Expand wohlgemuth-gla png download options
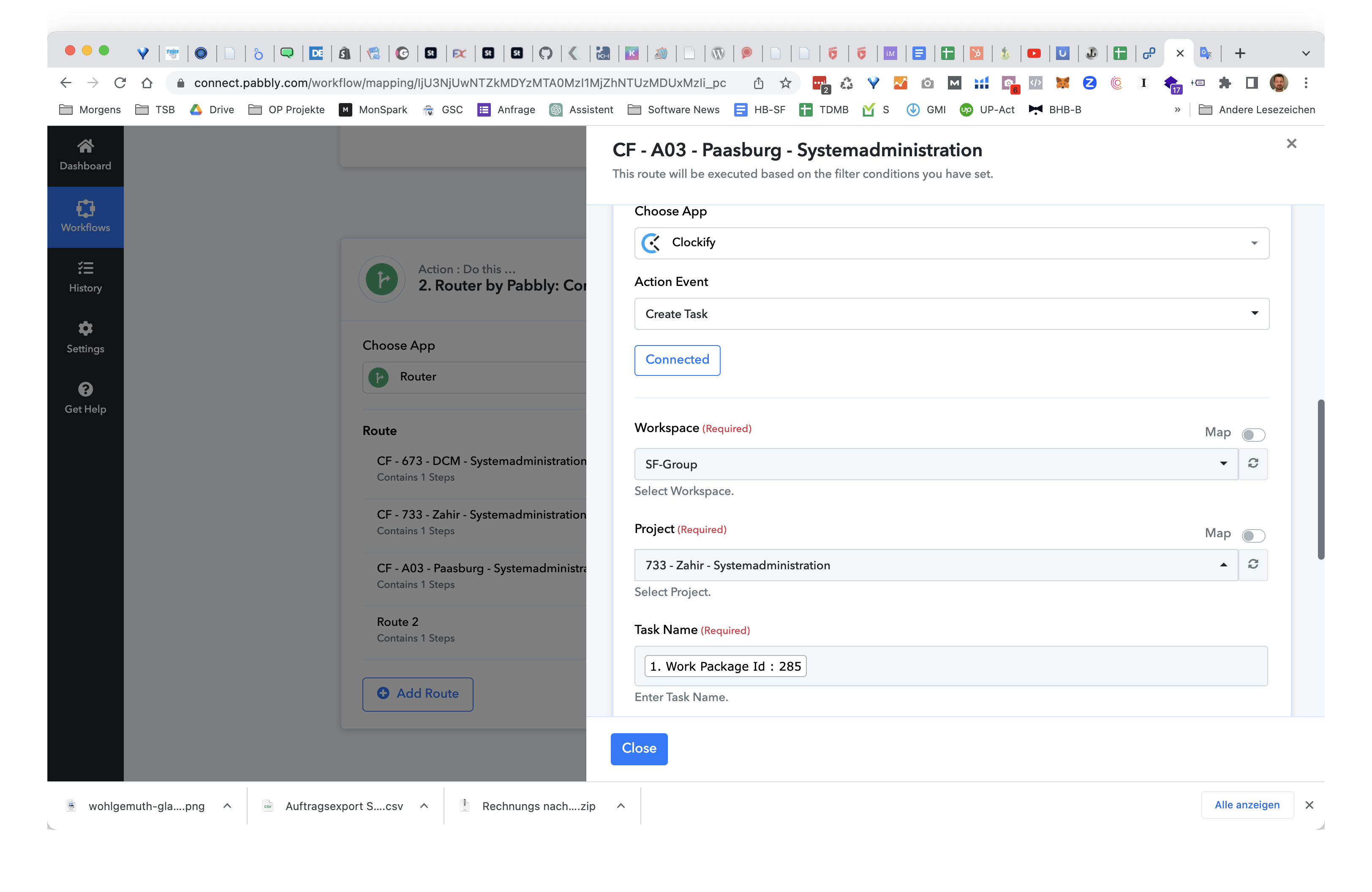The image size is (1372, 892). 227,805
